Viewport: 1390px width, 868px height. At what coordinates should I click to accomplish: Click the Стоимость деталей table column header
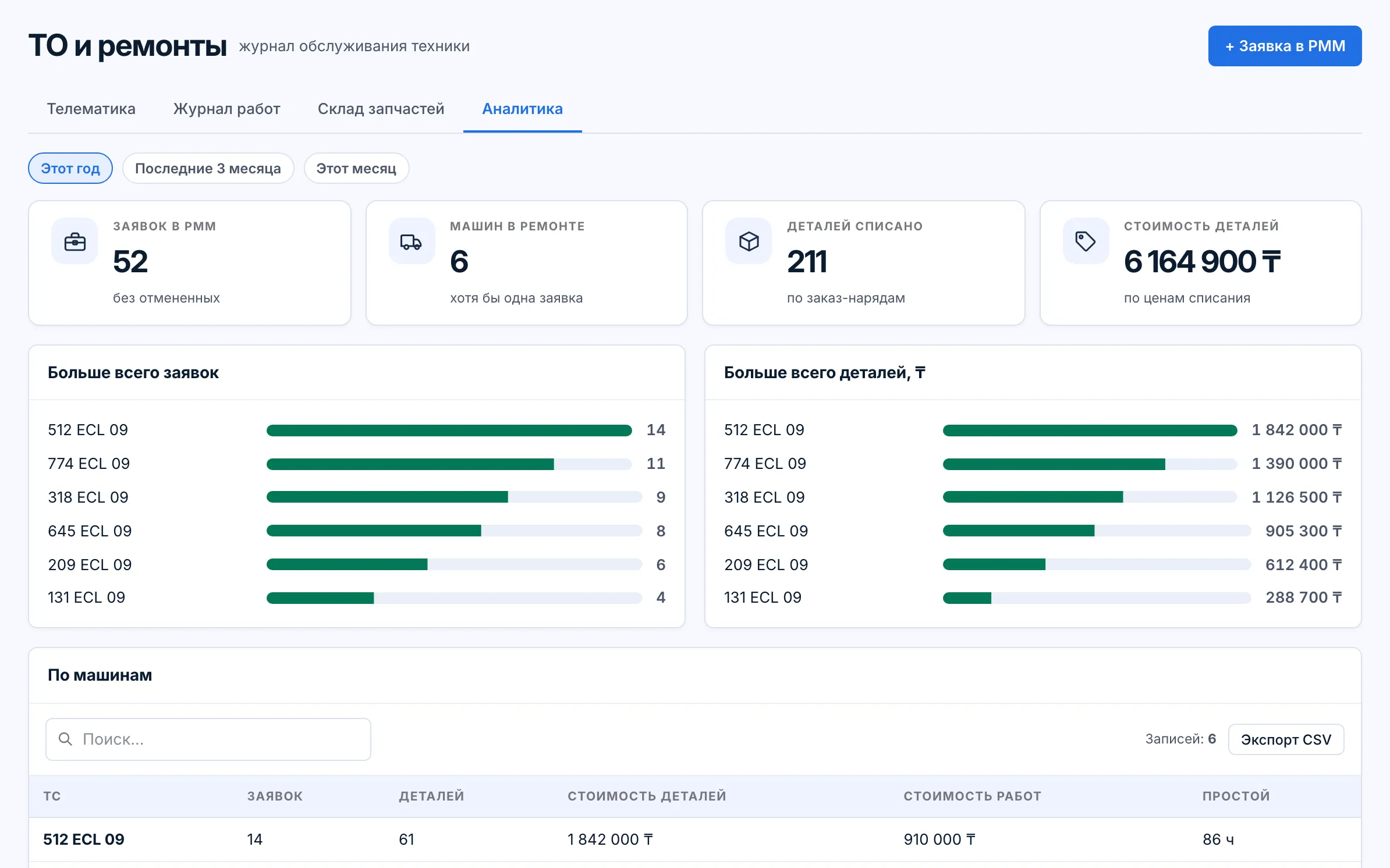tap(647, 796)
